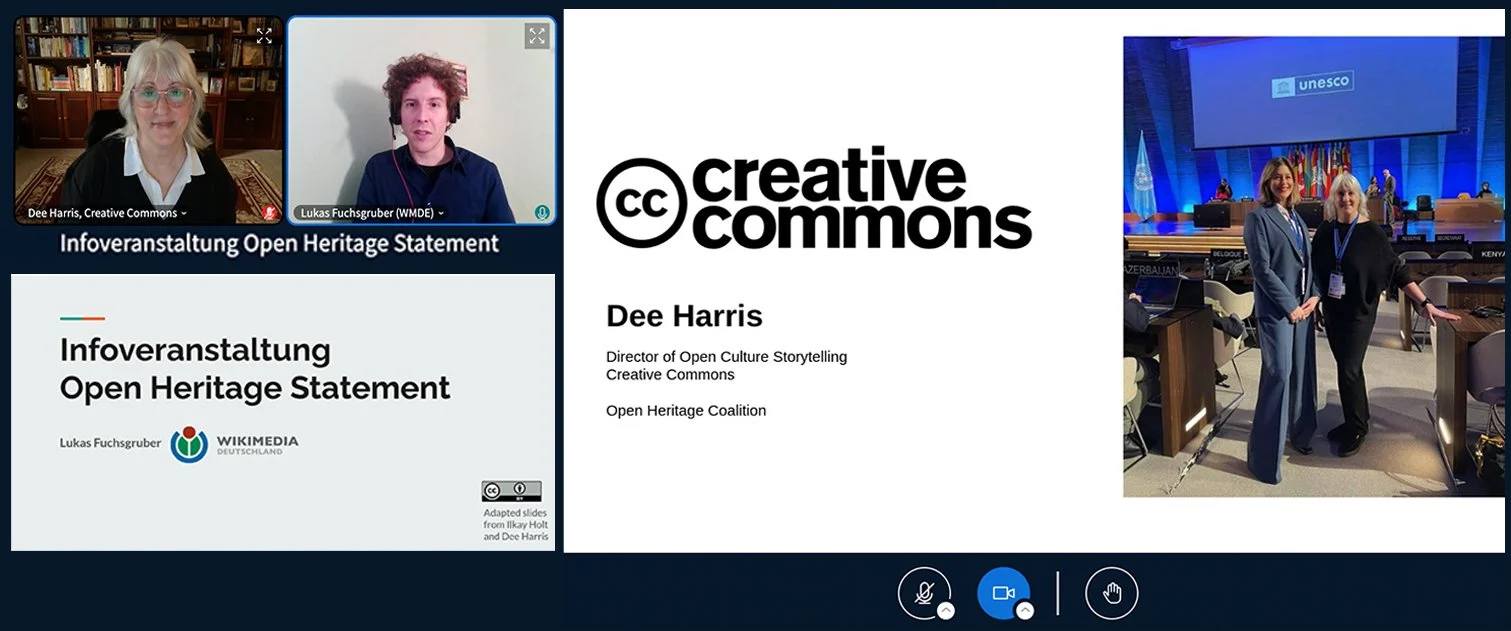The height and width of the screenshot is (631, 1511).
Task: Expand Lukas Fuchsgruber video to fullscreen
Action: (537, 36)
